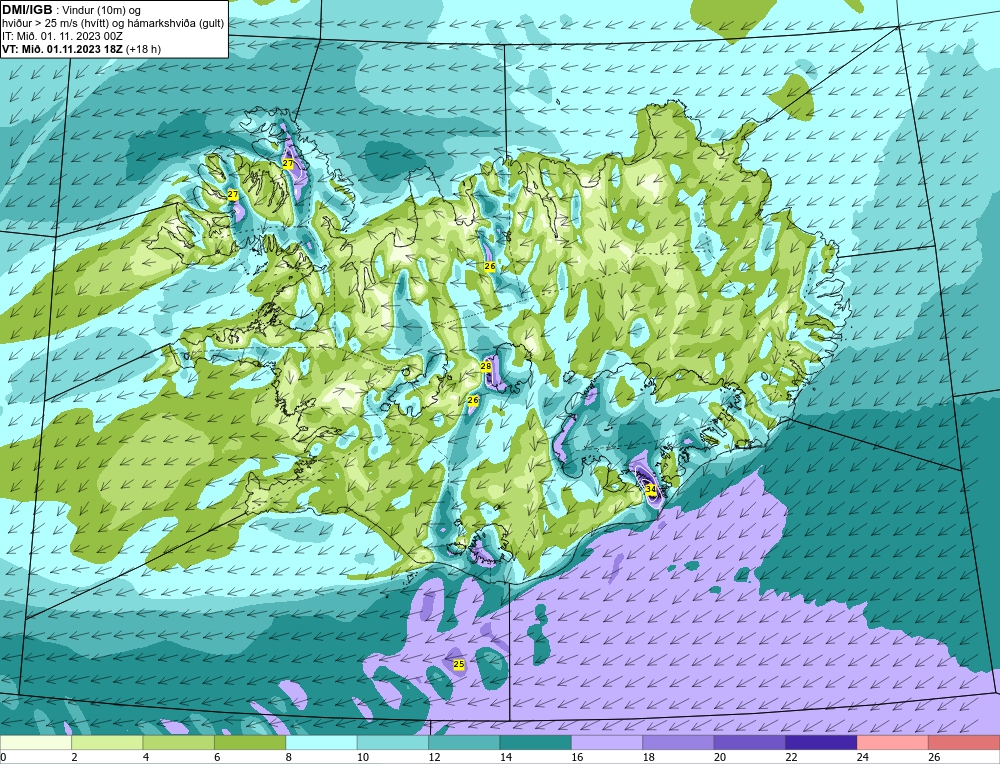Click the '10' legend scale number
The image size is (1000, 764).
363,757
